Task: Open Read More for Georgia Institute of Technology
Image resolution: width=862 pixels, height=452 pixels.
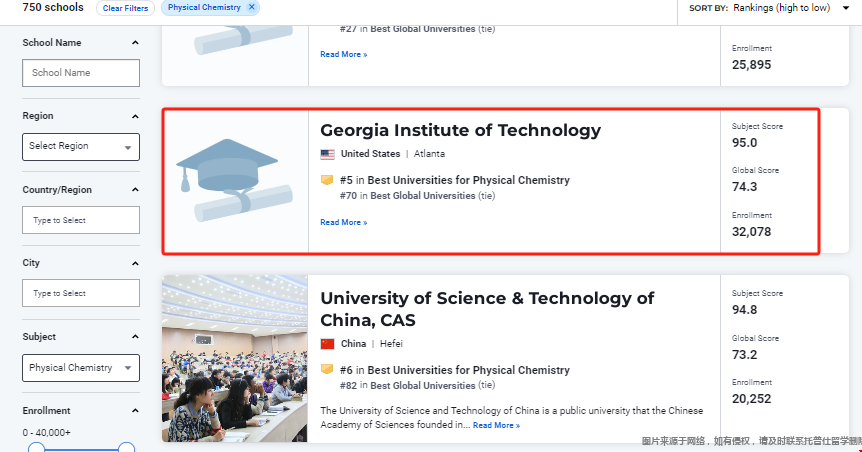Action: [x=344, y=222]
